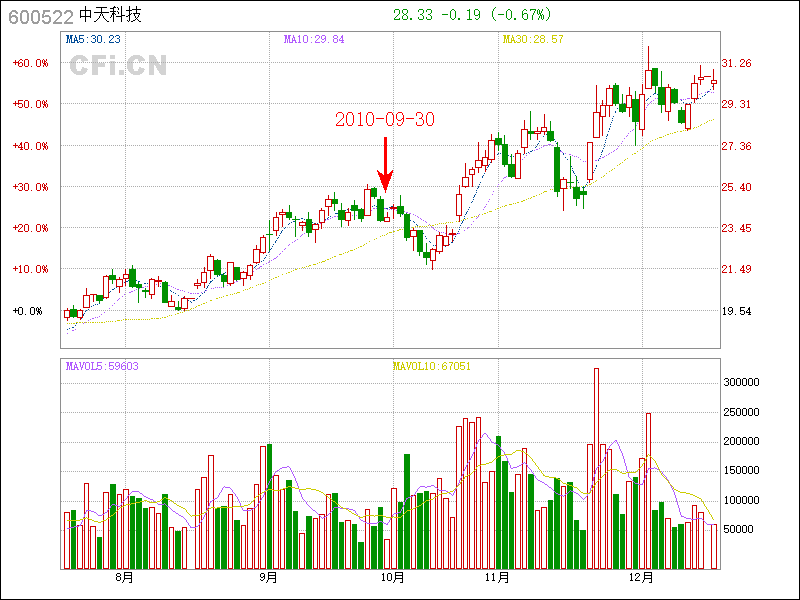Select the MA30:28.57 indicator label

pos(533,39)
